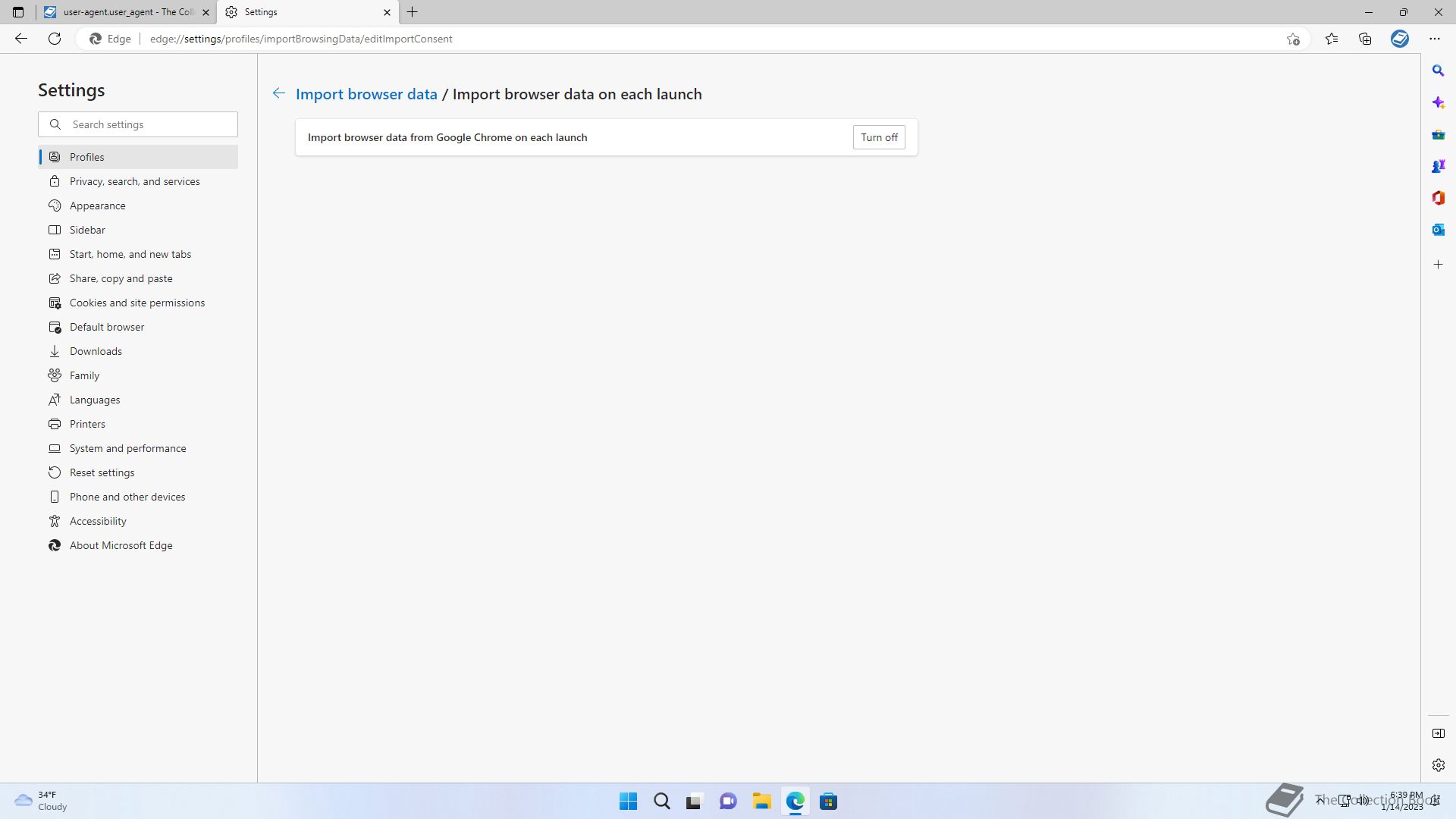
Task: Click the Search settings input field
Action: 138,124
